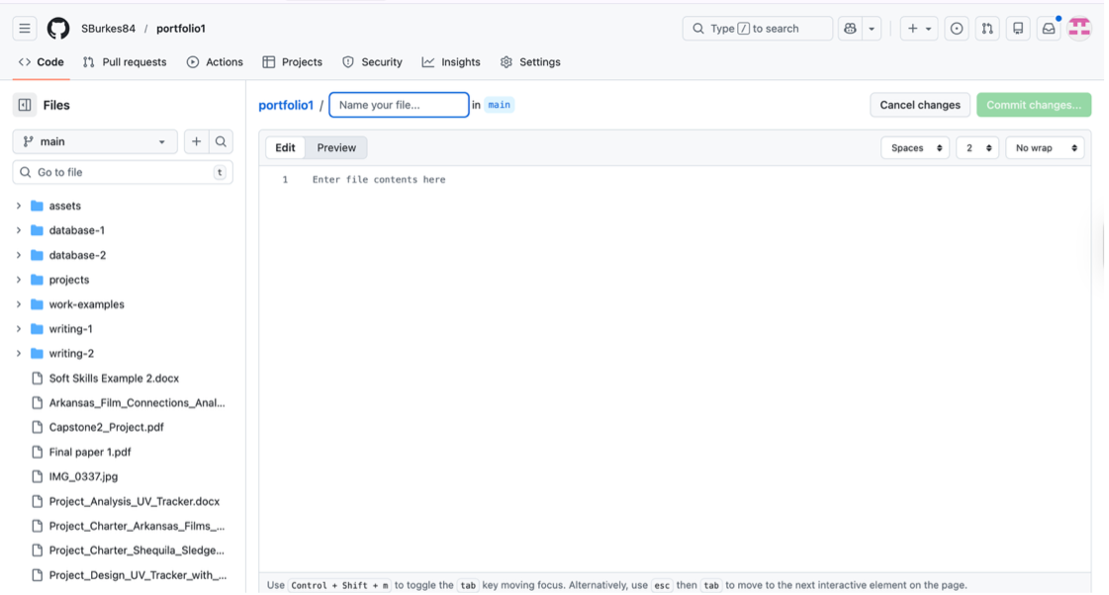Open the Pull requests tab
1109x595 pixels.
pos(124,62)
